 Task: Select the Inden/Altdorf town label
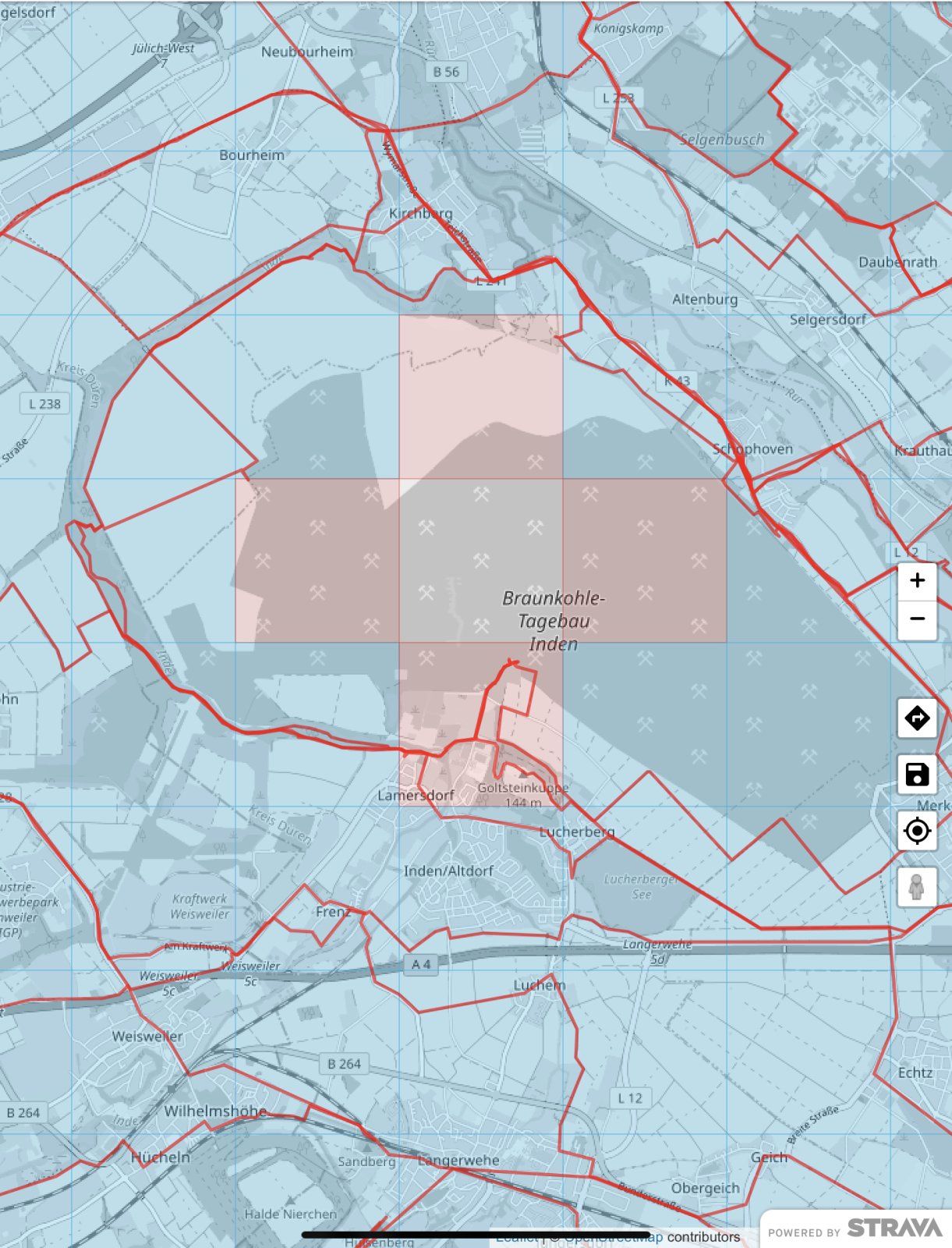[x=448, y=870]
